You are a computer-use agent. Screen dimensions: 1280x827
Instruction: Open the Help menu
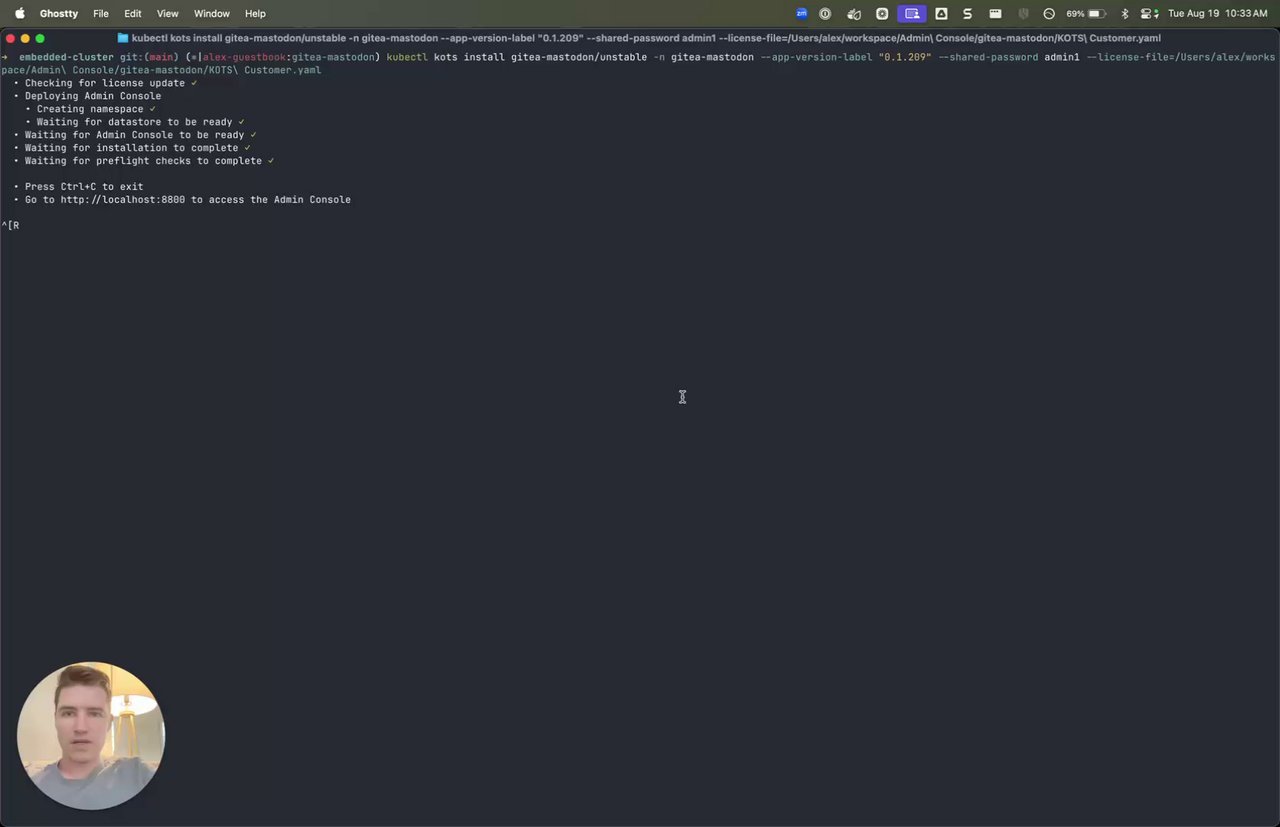point(255,14)
